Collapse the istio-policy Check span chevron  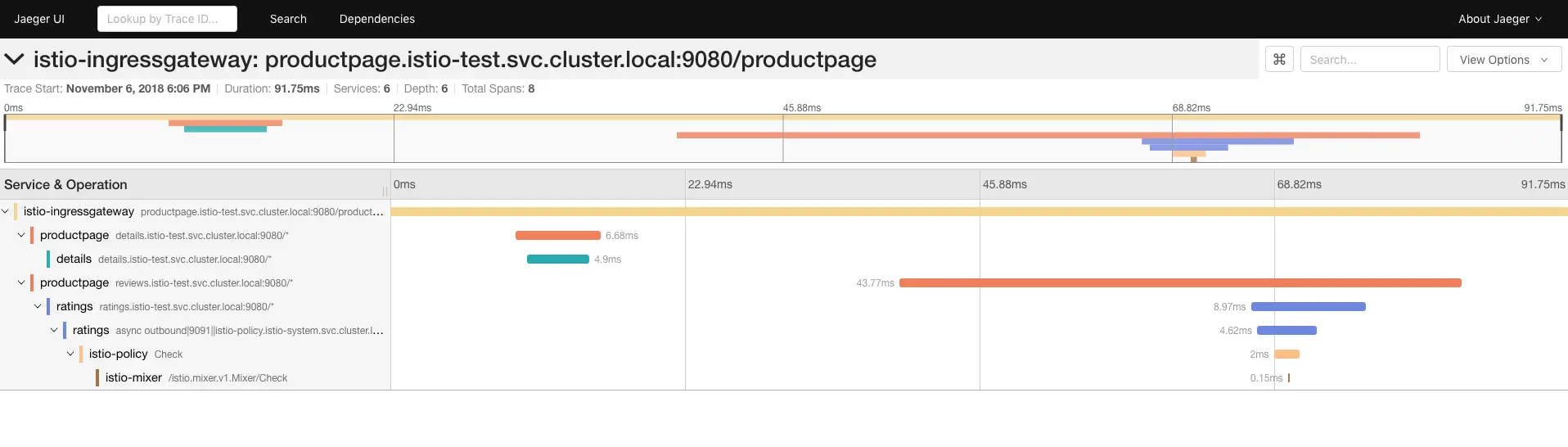point(70,354)
